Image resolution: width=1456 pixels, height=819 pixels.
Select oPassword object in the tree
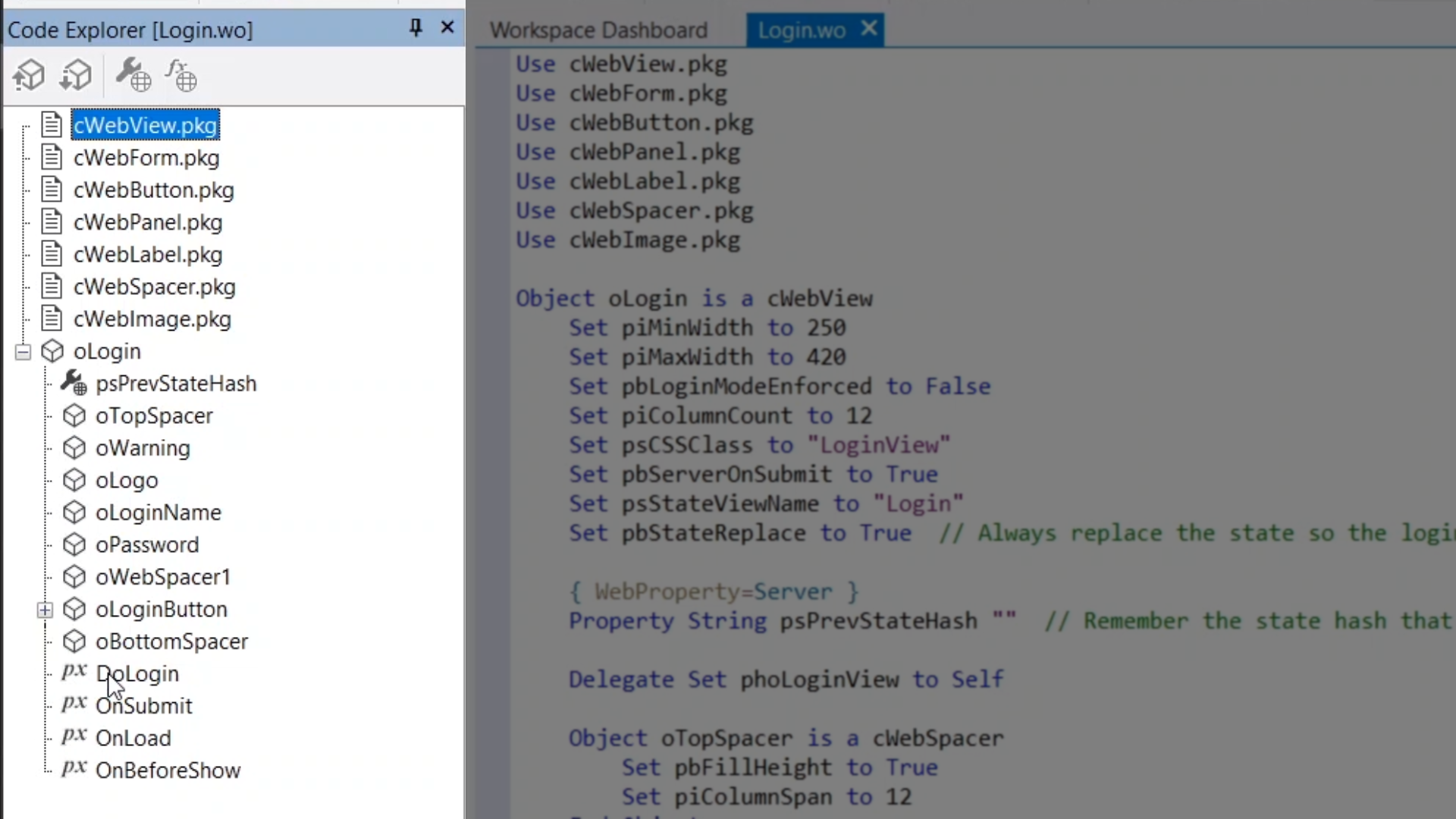click(x=147, y=544)
